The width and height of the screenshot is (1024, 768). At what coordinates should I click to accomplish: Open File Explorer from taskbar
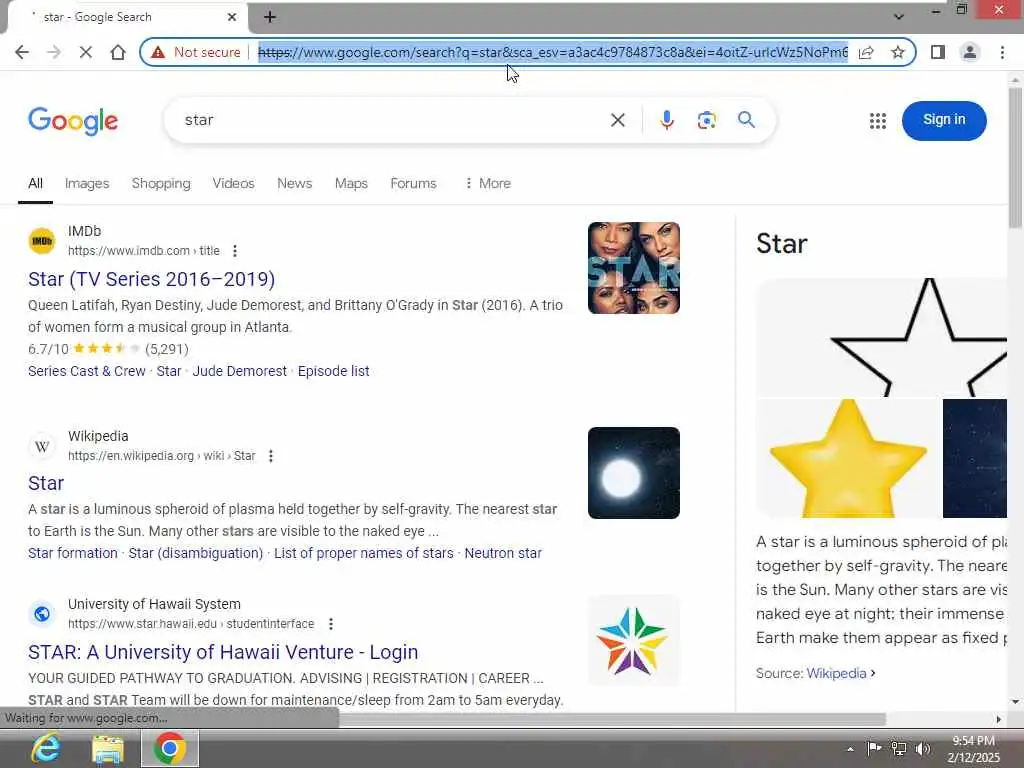click(x=108, y=748)
